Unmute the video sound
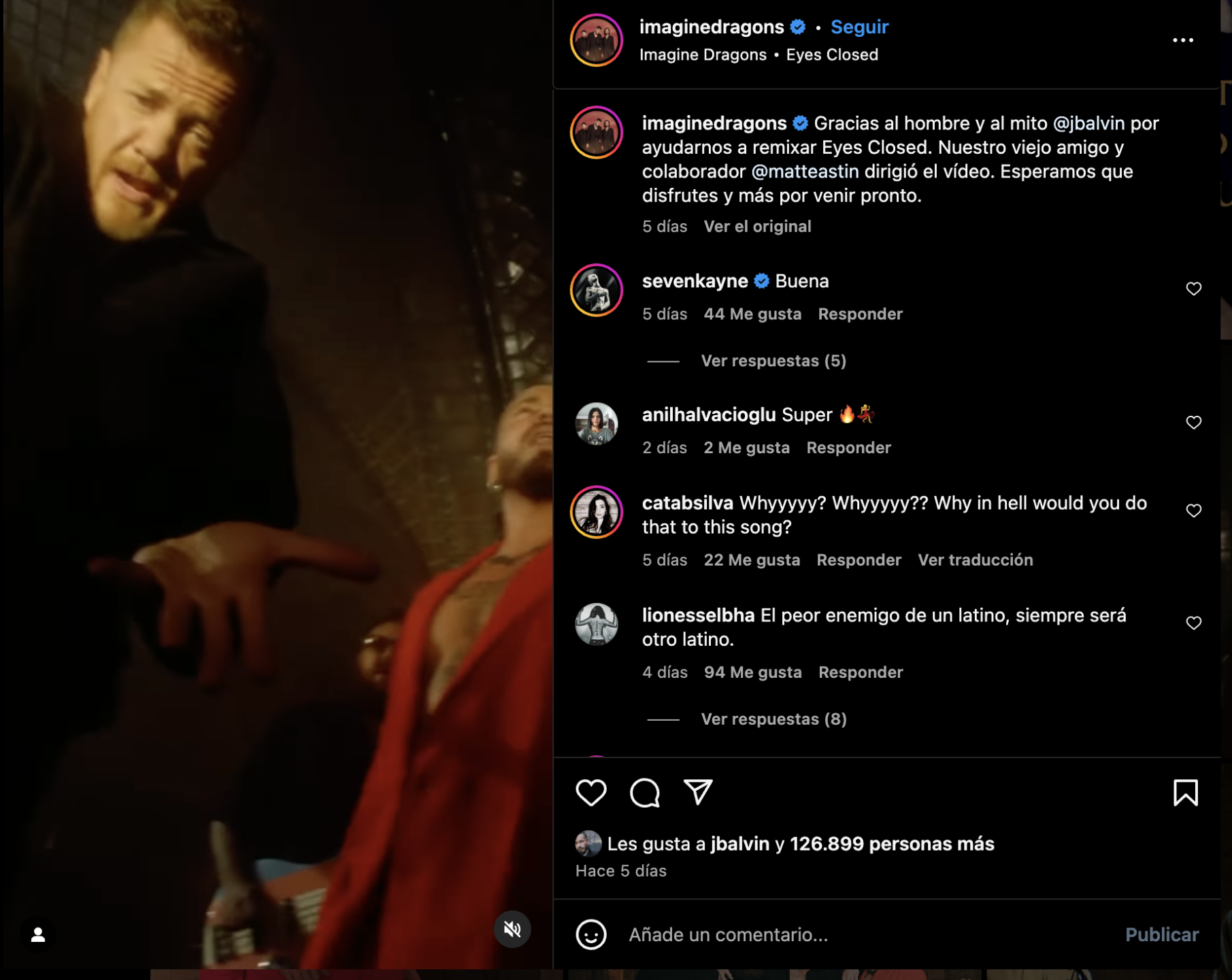The image size is (1232, 980). click(x=512, y=929)
